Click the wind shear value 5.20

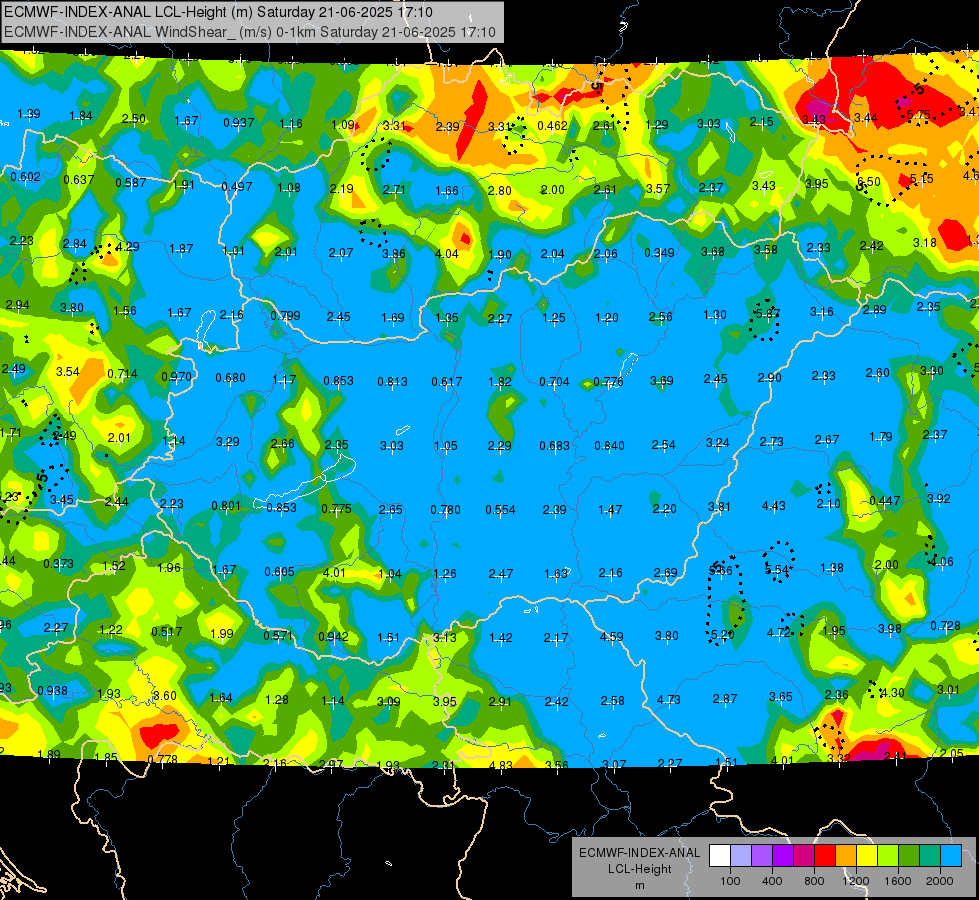coord(722,634)
